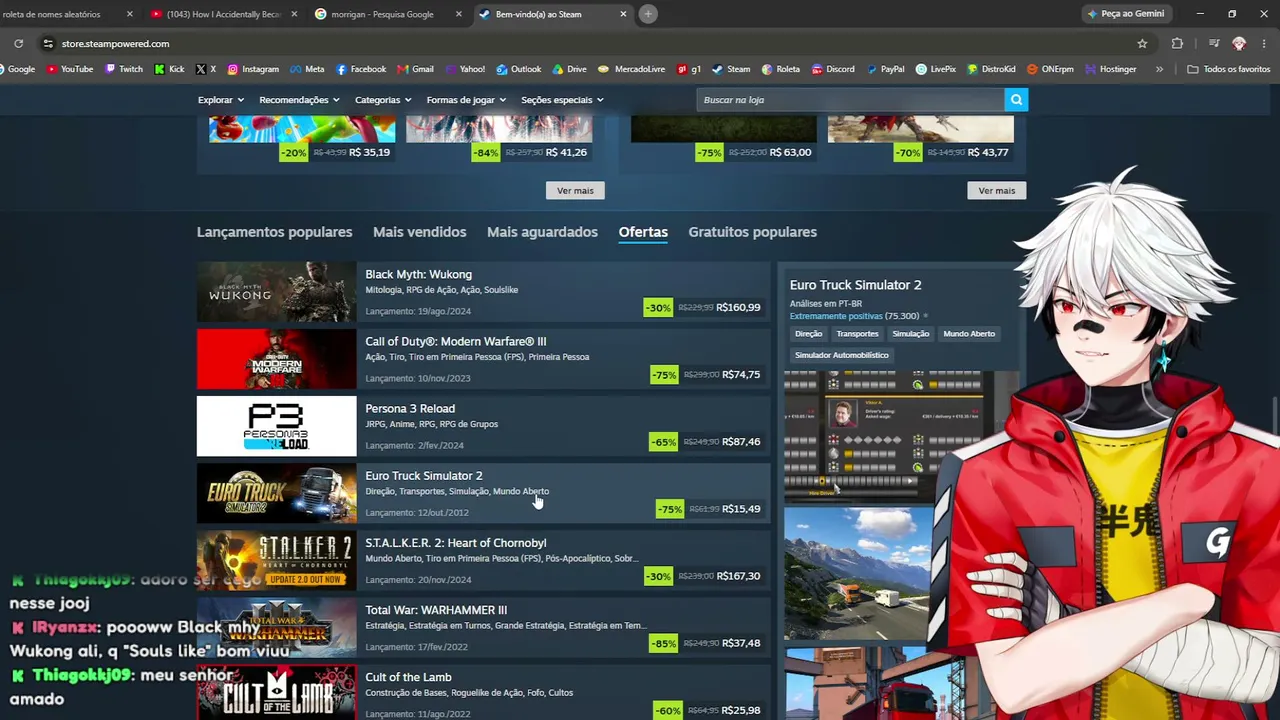Click the Transportes tag in preview panel
Viewport: 1280px width, 720px height.
pos(857,334)
